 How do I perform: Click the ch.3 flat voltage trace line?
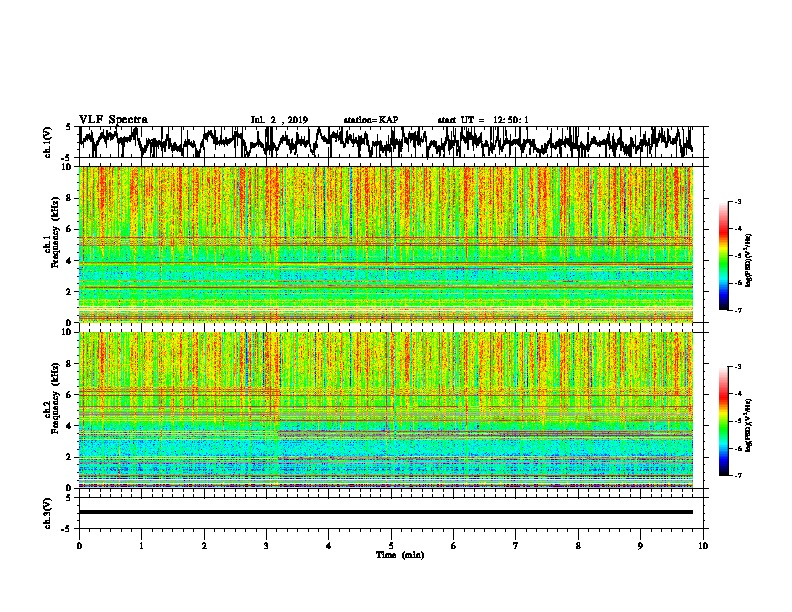click(386, 512)
